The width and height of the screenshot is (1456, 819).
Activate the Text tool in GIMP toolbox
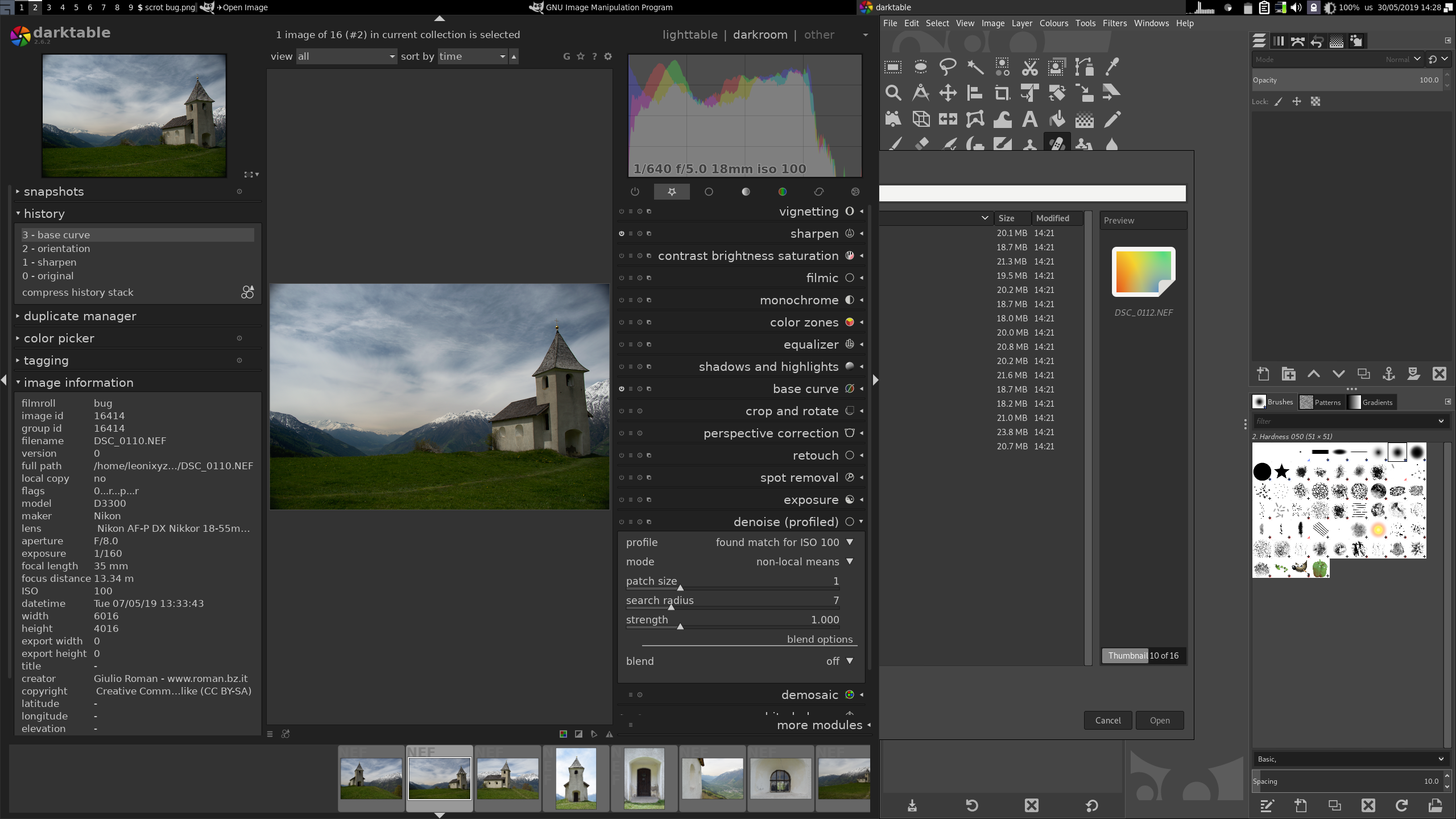click(1029, 119)
